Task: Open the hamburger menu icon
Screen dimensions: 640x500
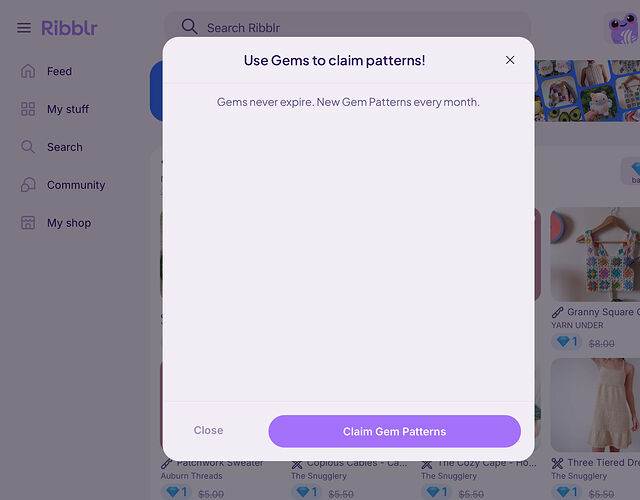Action: click(24, 28)
